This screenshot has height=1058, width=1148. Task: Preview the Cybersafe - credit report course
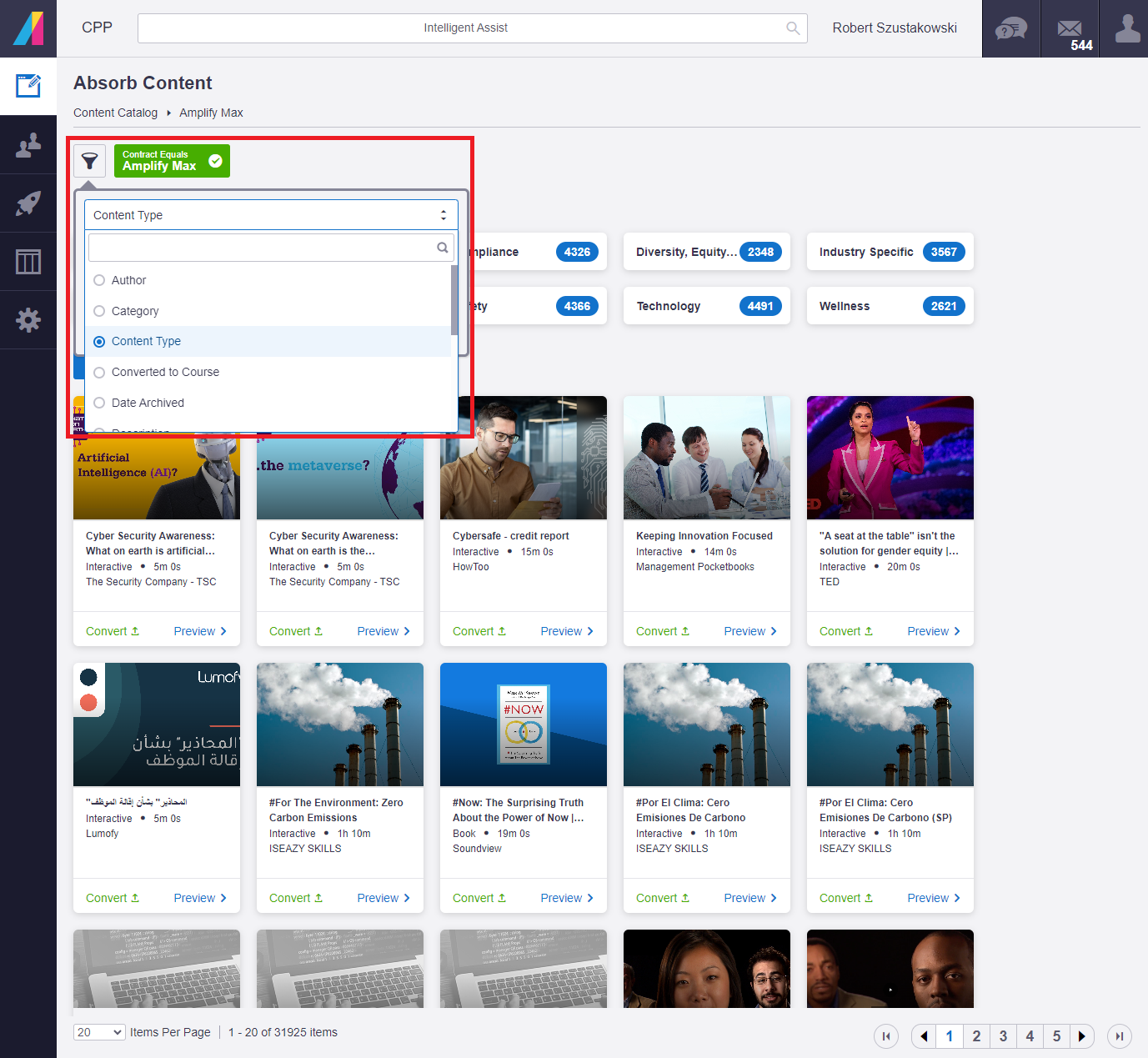coord(567,631)
